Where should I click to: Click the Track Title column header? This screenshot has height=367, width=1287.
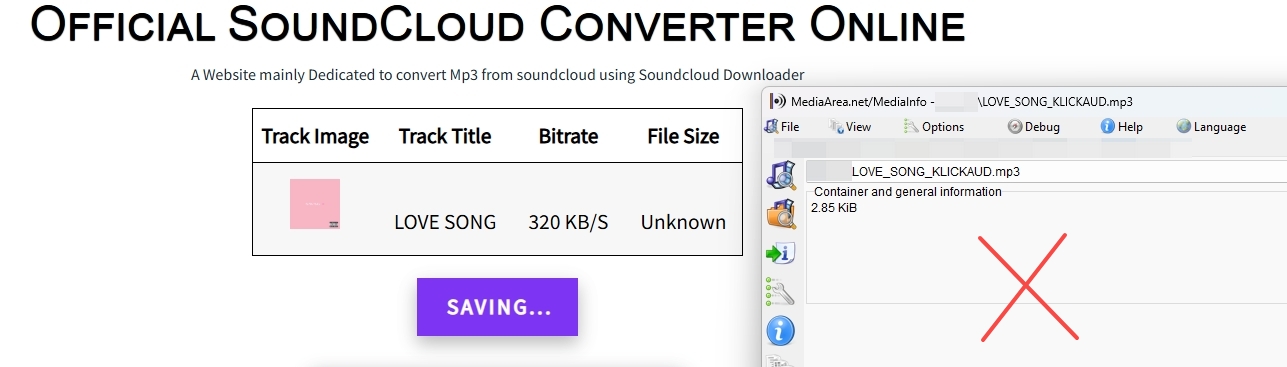pos(445,136)
